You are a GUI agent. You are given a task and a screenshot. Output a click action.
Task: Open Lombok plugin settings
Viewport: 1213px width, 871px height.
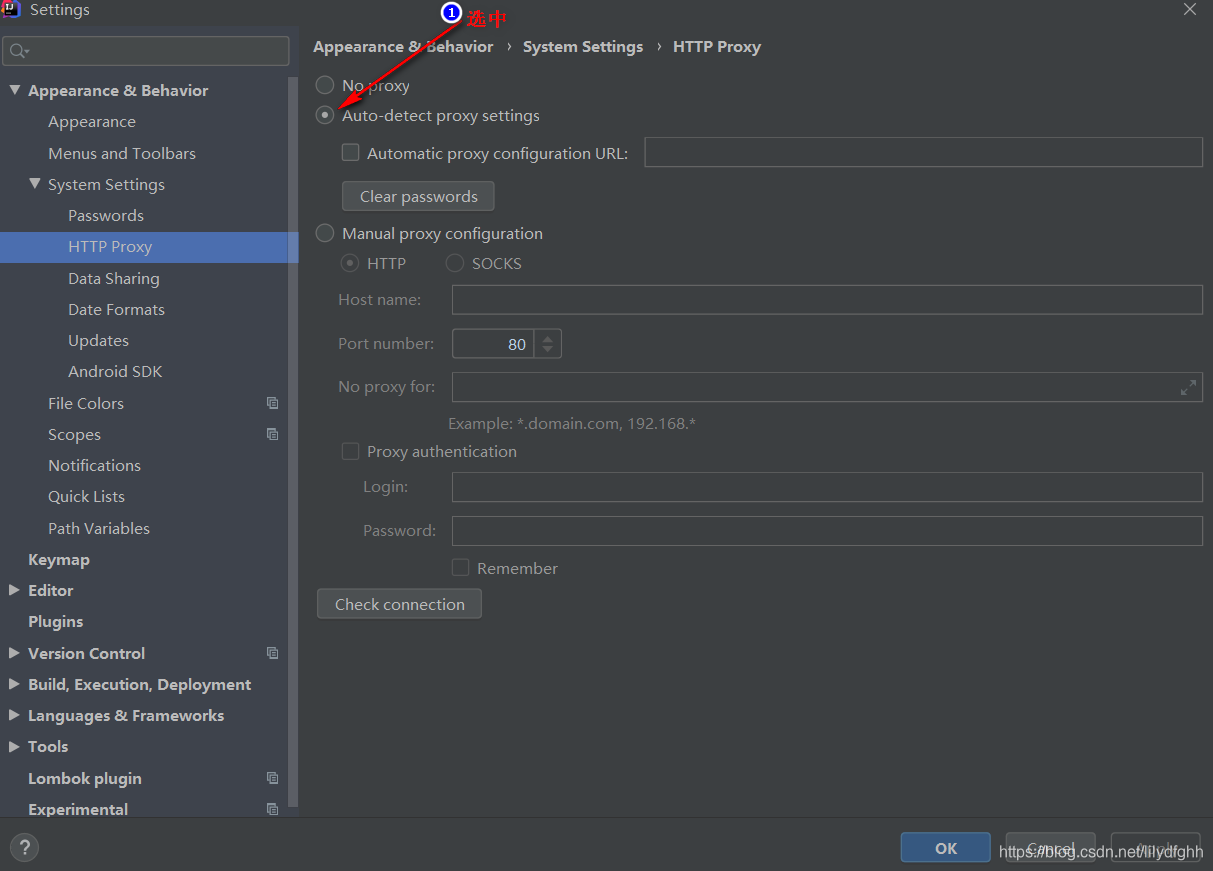click(x=85, y=778)
